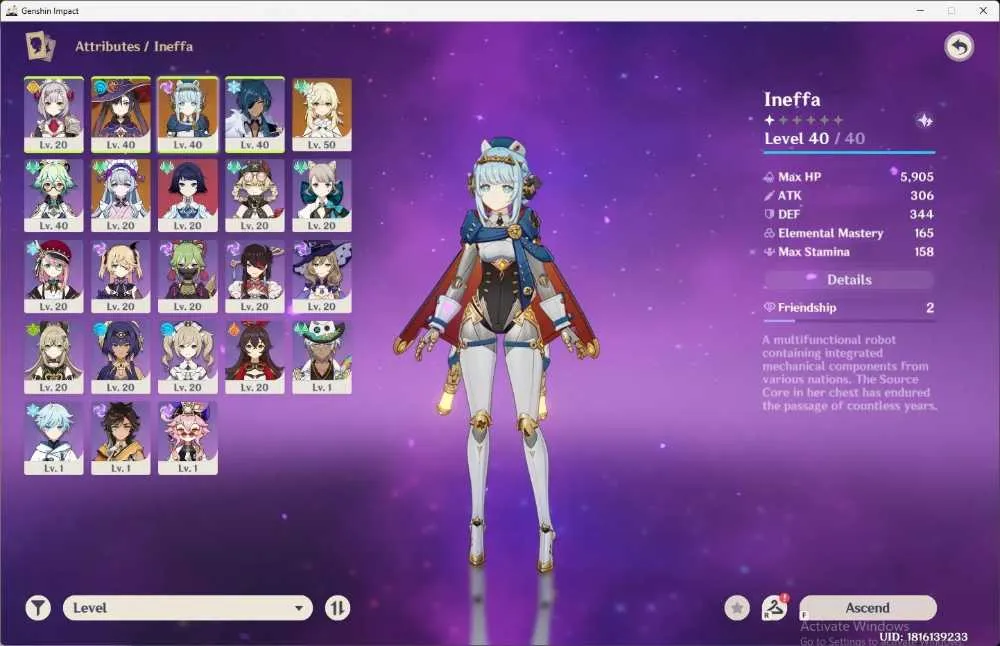Click the ATK stat row
Viewport: 1000px width, 646px height.
849,196
